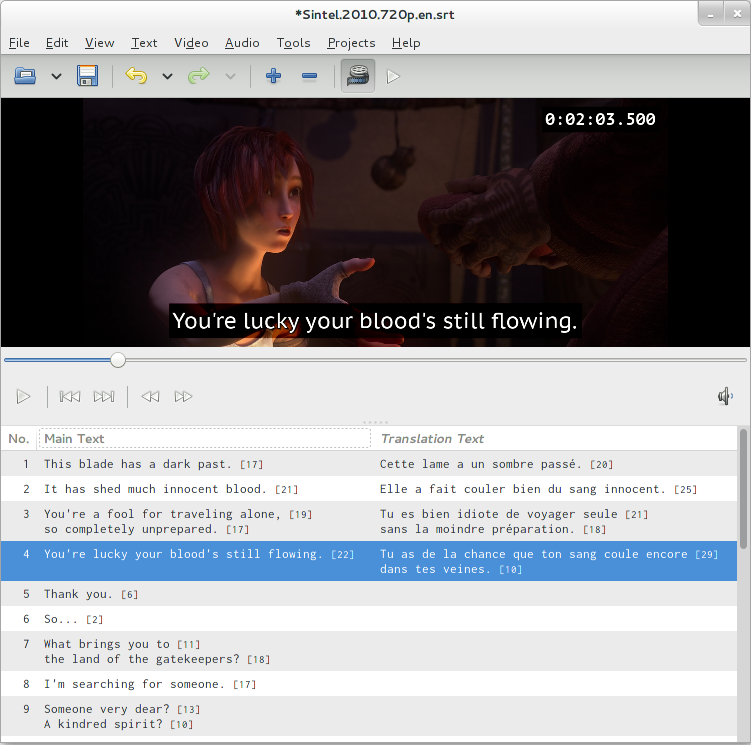The width and height of the screenshot is (751, 745).
Task: Click the video seek slider handle
Action: tap(118, 360)
